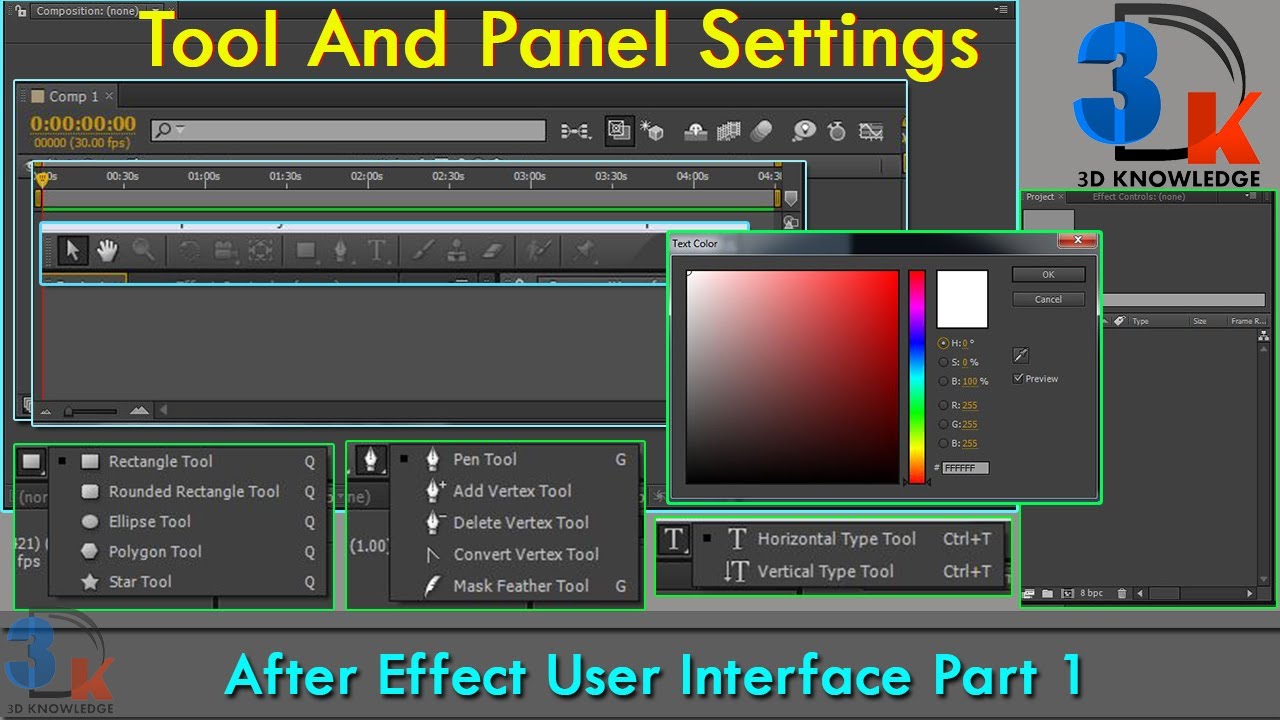Viewport: 1280px width, 720px height.
Task: Select the Puppet Pin tool
Action: point(584,250)
